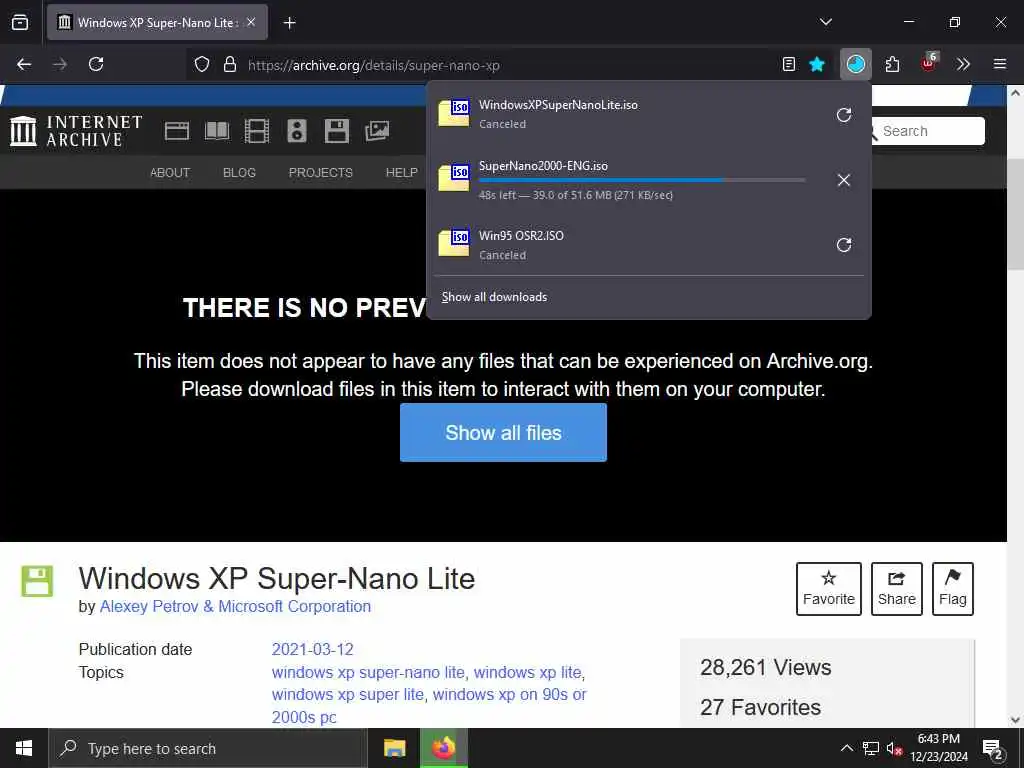Go back with the back arrow
The image size is (1024, 768).
coord(24,64)
